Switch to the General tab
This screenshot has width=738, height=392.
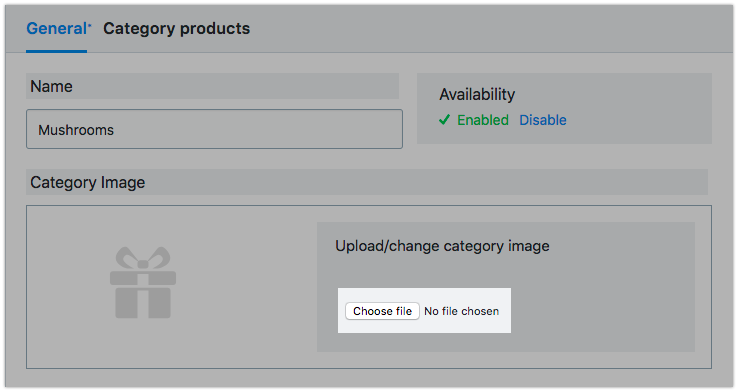coord(57,29)
